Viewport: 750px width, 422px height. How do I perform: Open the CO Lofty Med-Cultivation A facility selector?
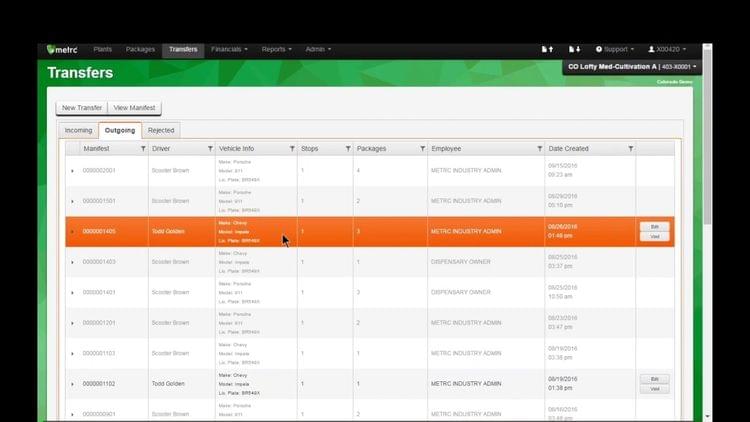(x=632, y=67)
